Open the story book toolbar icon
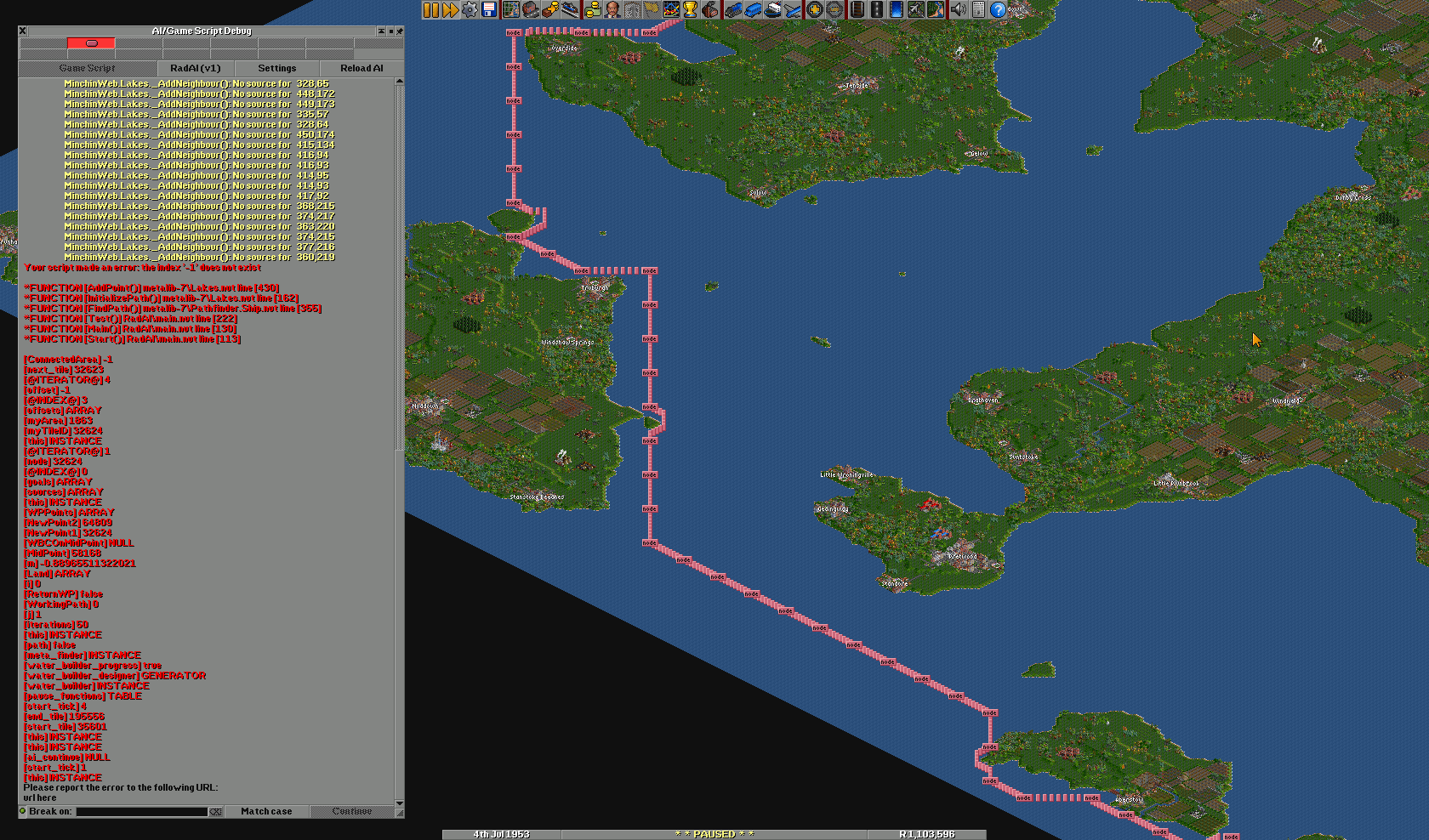 [632, 10]
